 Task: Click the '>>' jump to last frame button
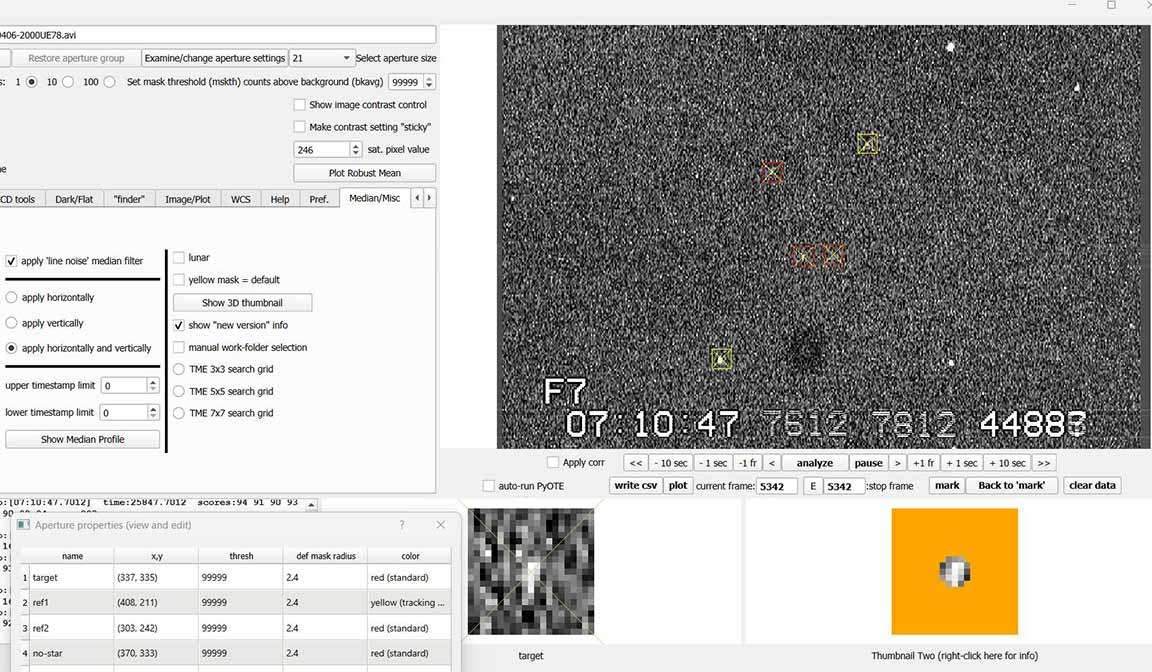1044,463
